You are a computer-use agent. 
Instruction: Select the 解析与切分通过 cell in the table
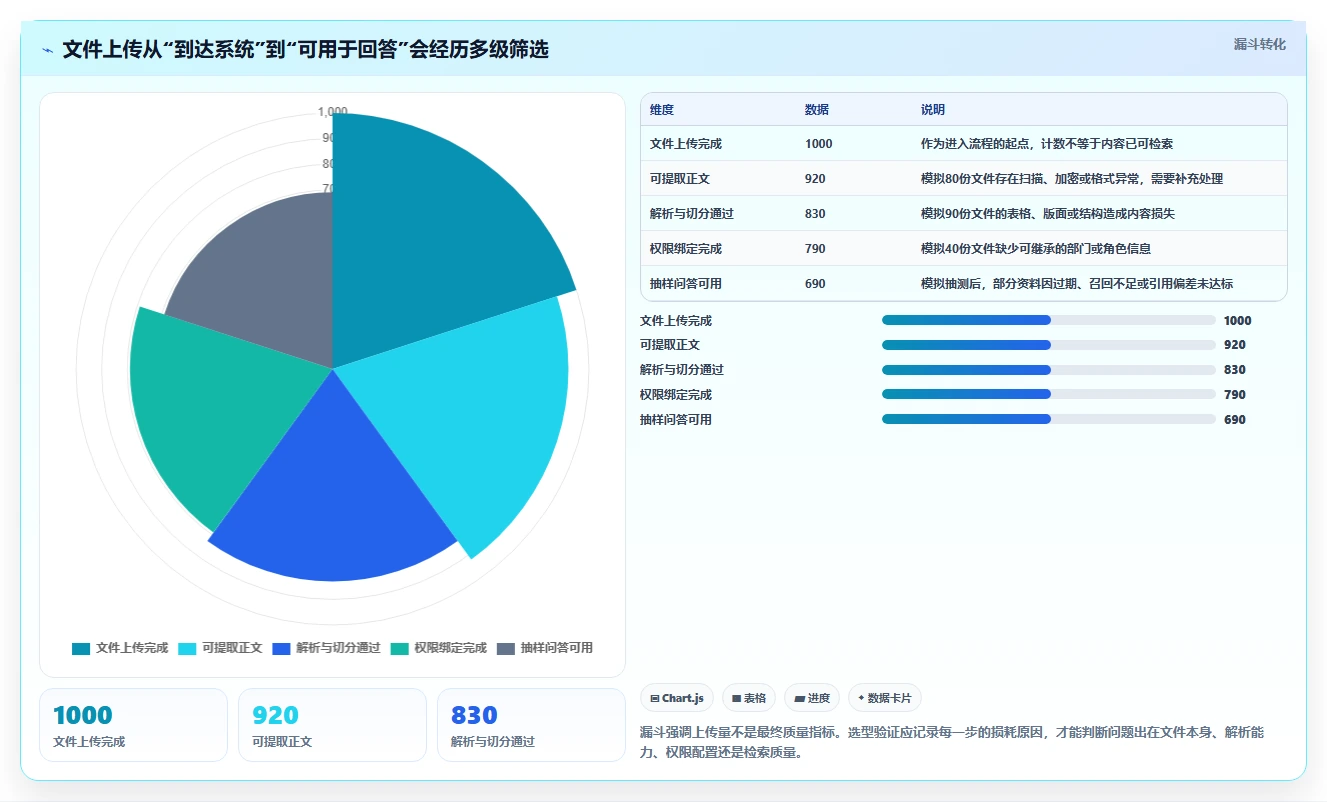(692, 214)
